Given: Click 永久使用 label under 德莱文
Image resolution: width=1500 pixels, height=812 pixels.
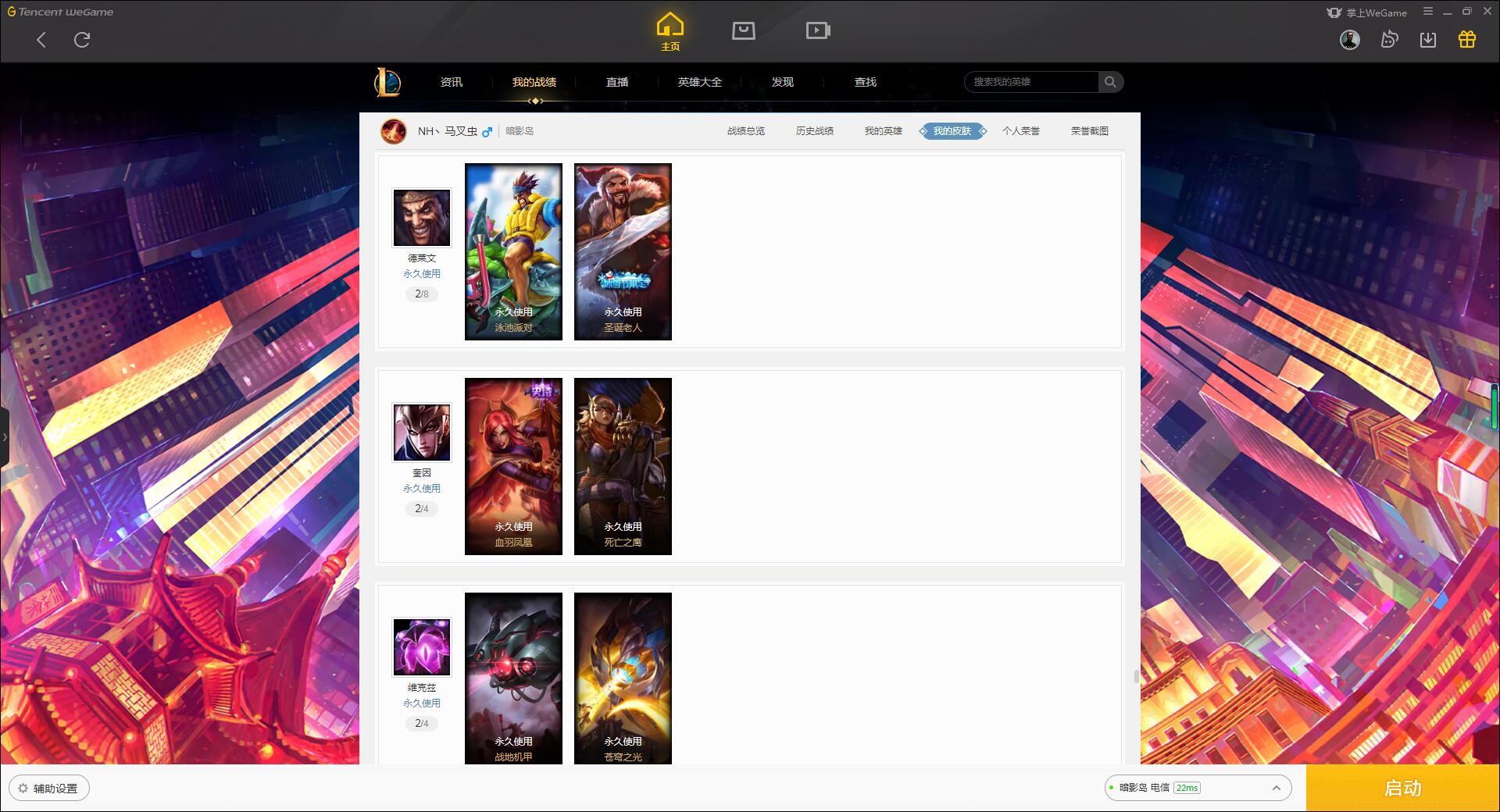Looking at the screenshot, I should click(x=422, y=274).
